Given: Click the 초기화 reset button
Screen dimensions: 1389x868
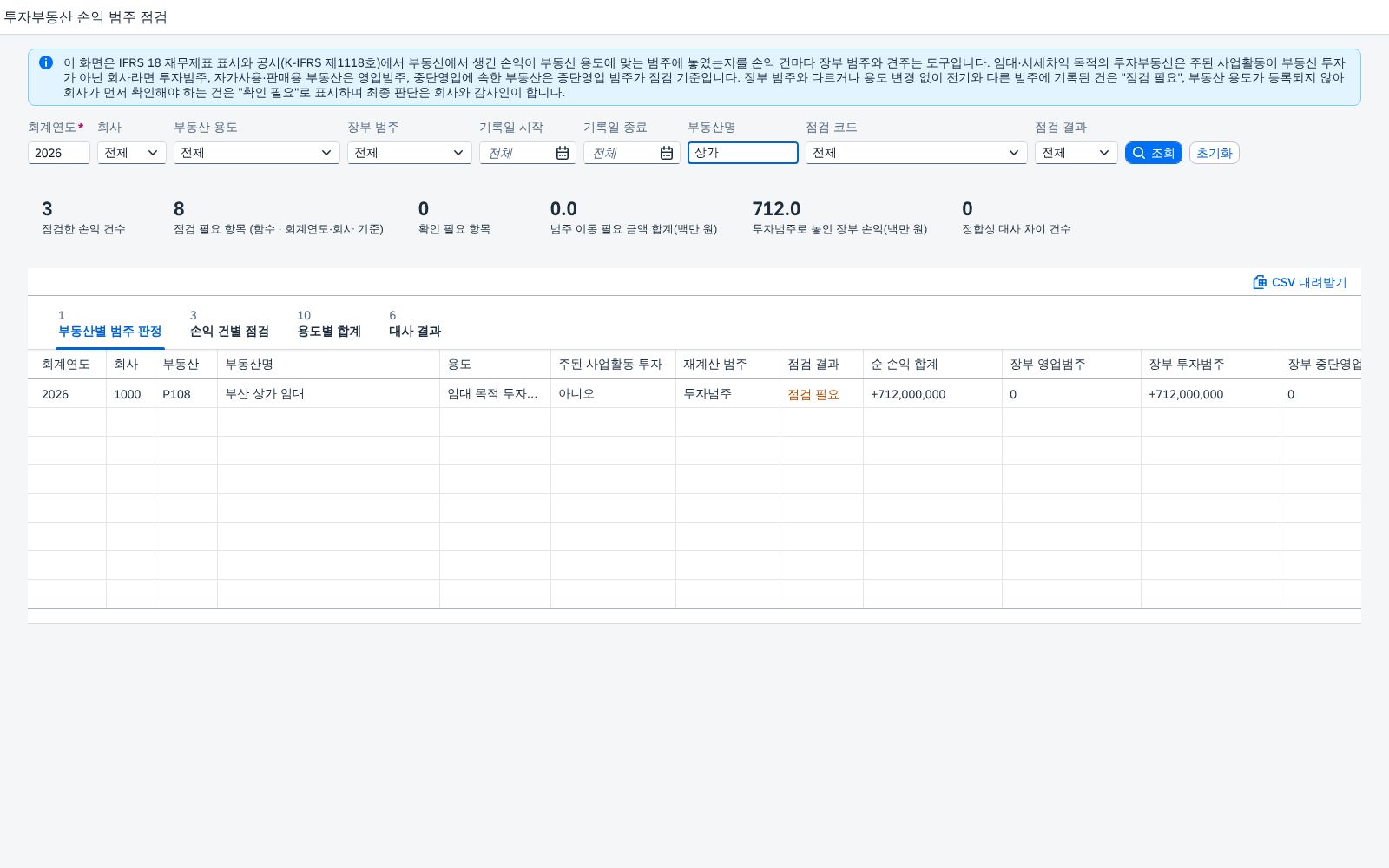Looking at the screenshot, I should pyautogui.click(x=1215, y=153).
